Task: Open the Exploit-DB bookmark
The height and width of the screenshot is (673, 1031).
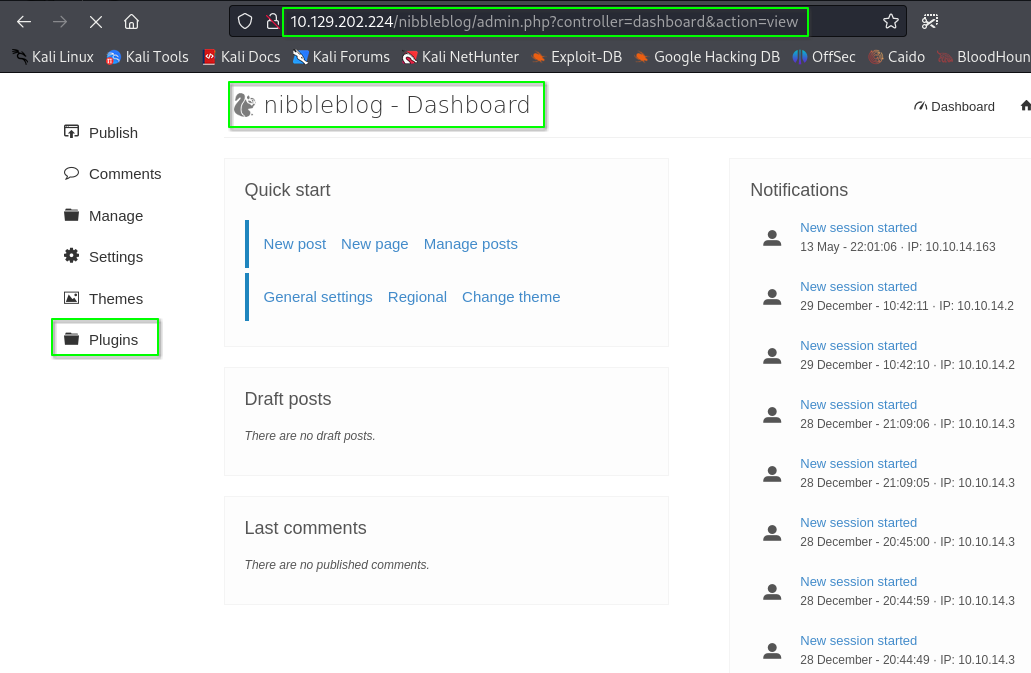Action: tap(577, 57)
